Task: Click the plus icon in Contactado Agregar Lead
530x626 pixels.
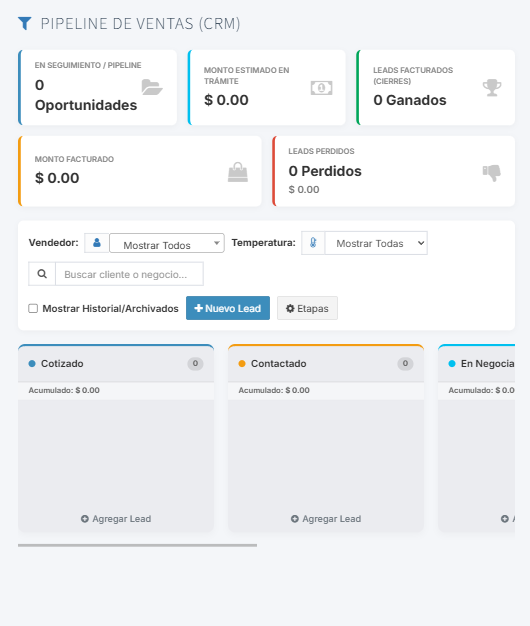Action: pos(295,519)
